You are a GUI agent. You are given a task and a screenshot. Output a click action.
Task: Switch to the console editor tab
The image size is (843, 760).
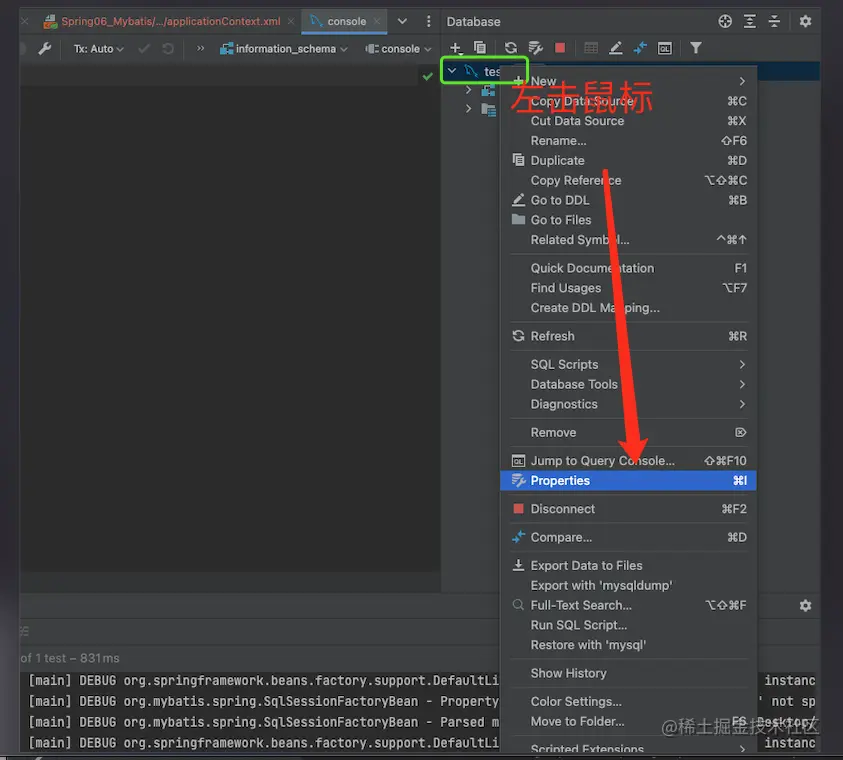346,21
